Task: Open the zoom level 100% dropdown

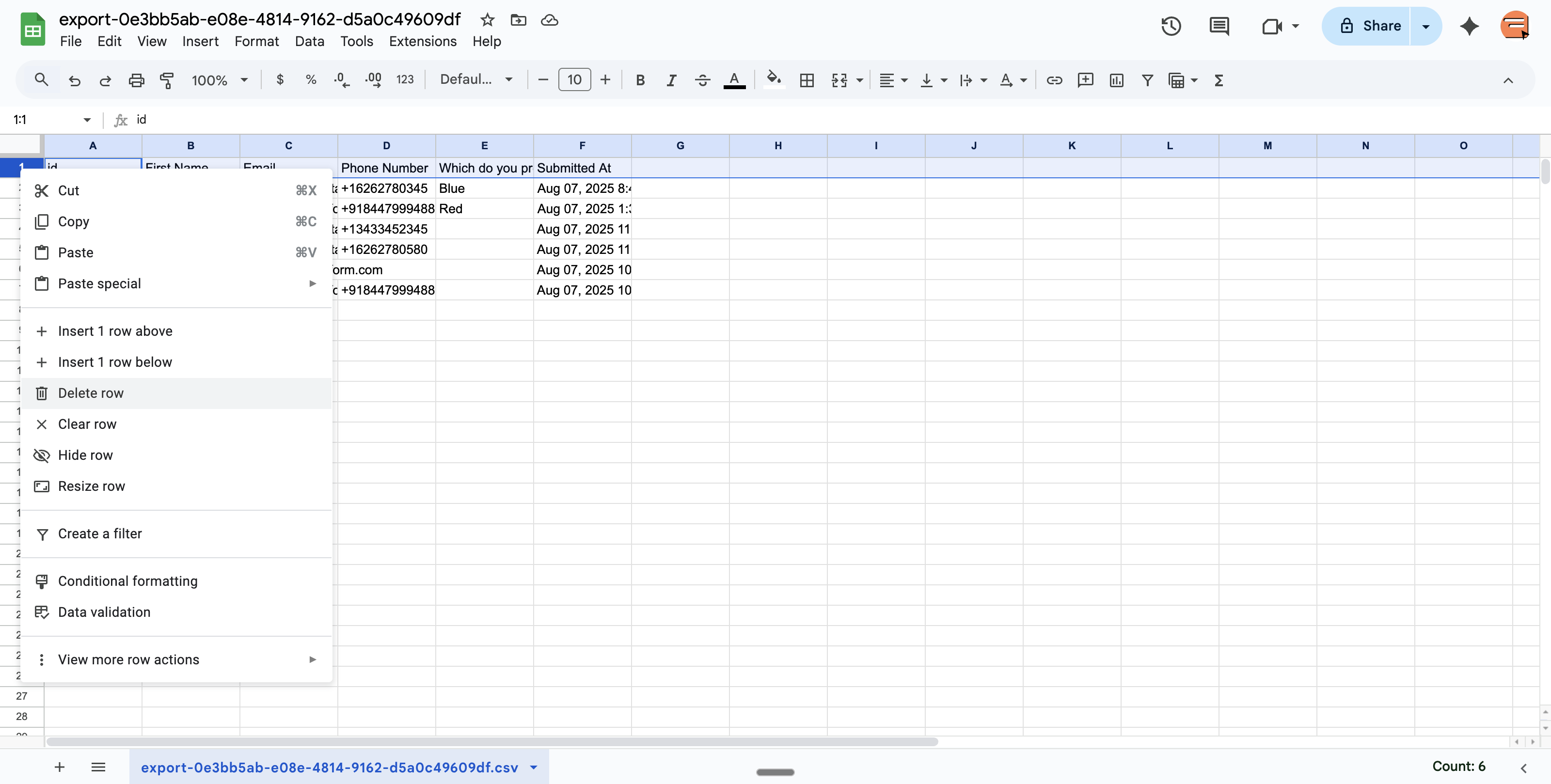Action: tap(220, 80)
